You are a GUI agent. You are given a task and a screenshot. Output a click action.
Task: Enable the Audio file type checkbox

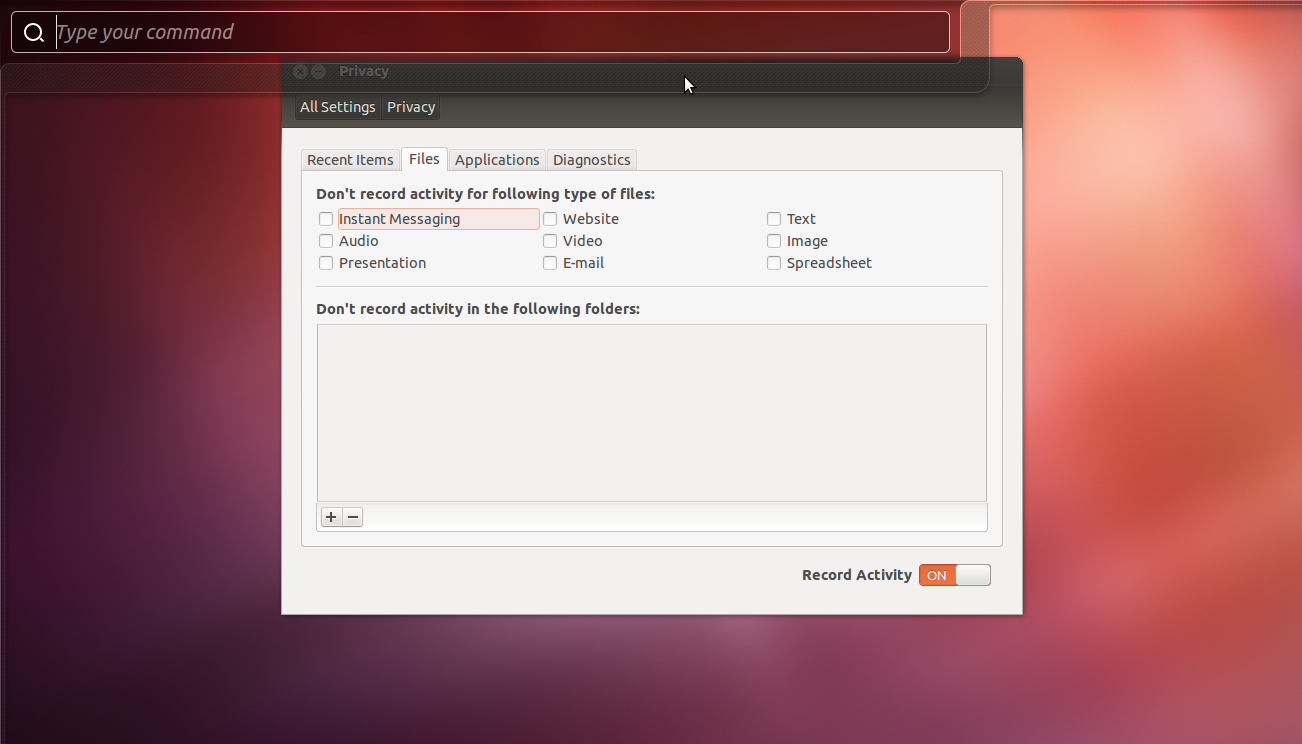[x=326, y=241]
